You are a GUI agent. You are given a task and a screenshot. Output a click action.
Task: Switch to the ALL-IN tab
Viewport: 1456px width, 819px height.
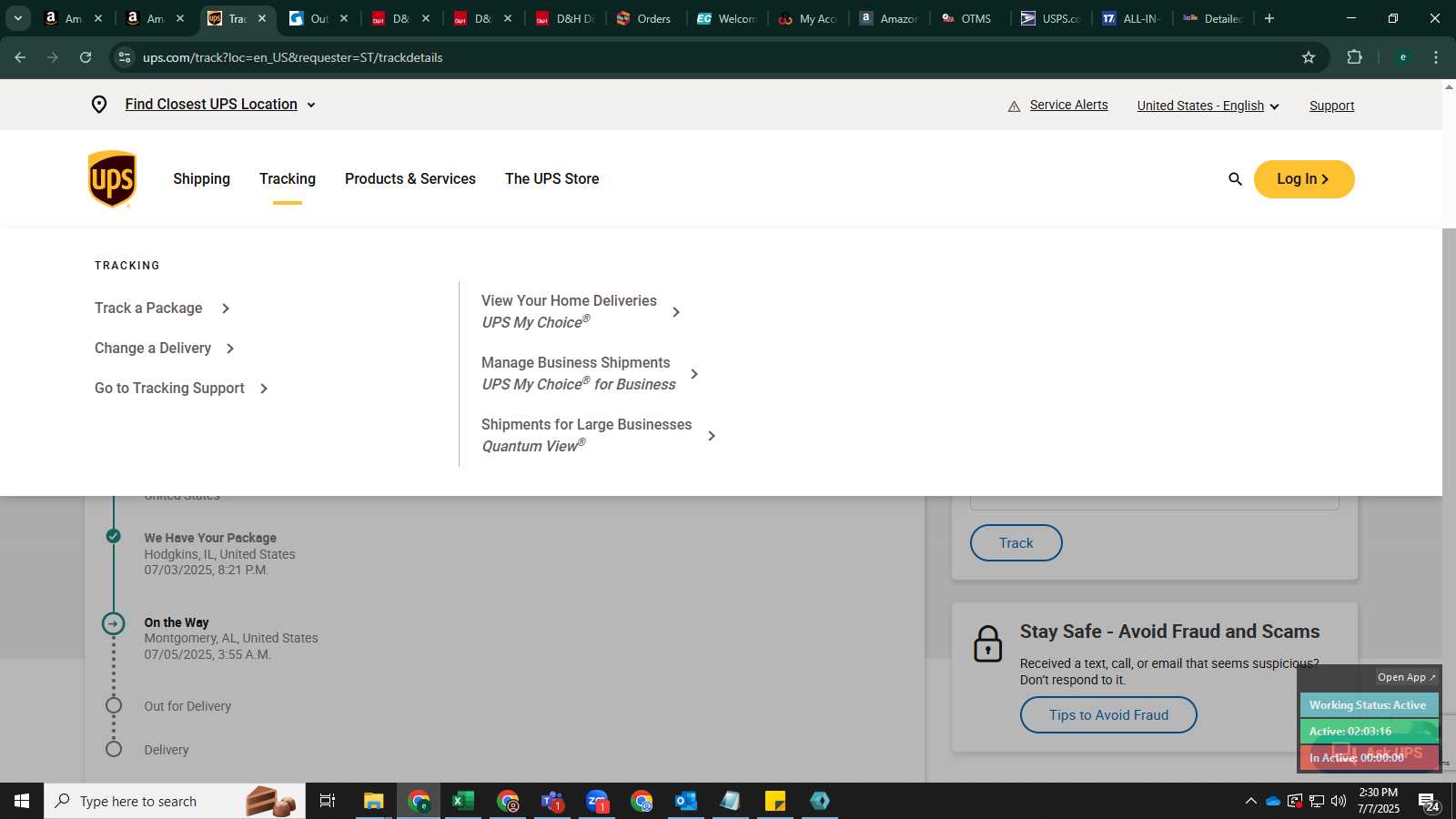[1133, 18]
